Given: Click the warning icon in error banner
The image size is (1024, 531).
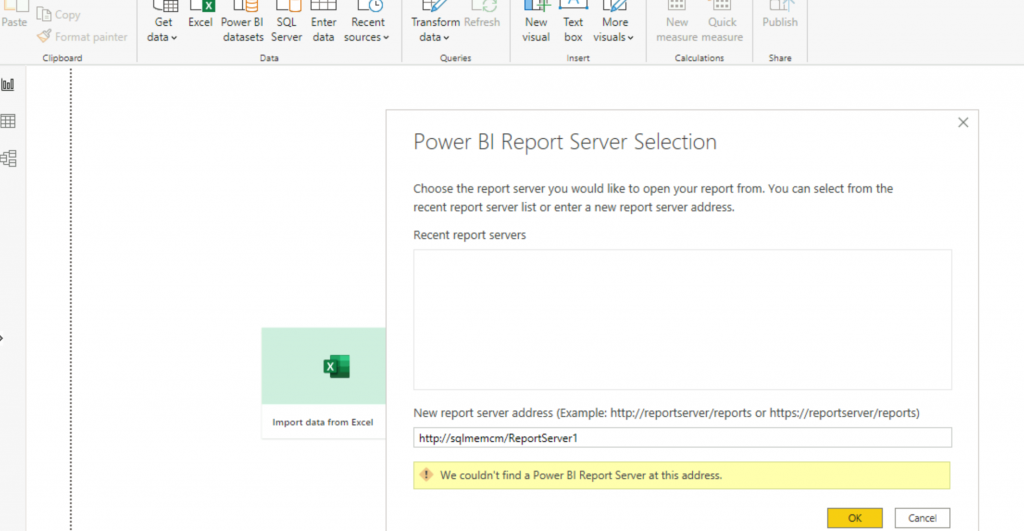Looking at the screenshot, I should pyautogui.click(x=426, y=475).
